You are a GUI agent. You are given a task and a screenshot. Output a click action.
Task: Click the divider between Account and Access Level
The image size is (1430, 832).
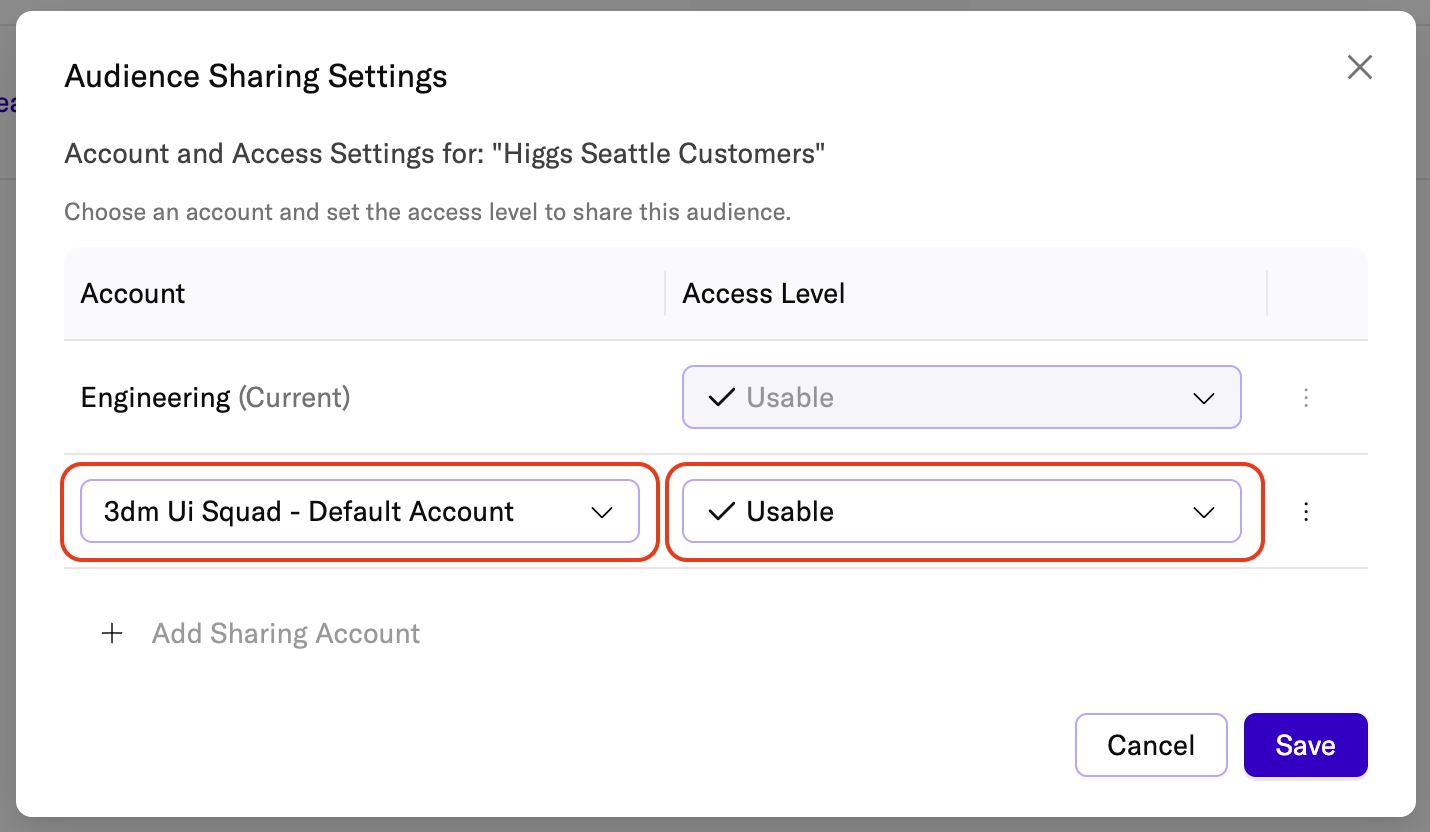coord(665,293)
